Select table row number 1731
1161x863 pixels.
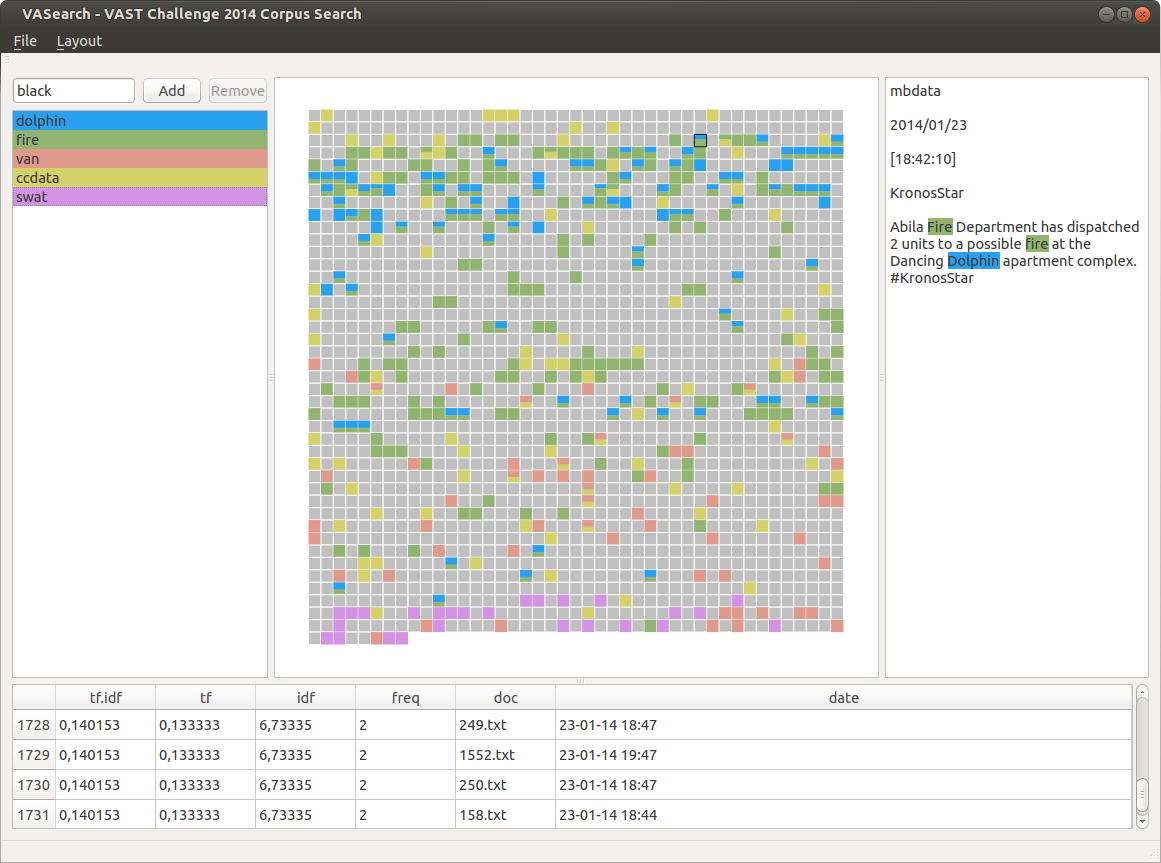(34, 815)
